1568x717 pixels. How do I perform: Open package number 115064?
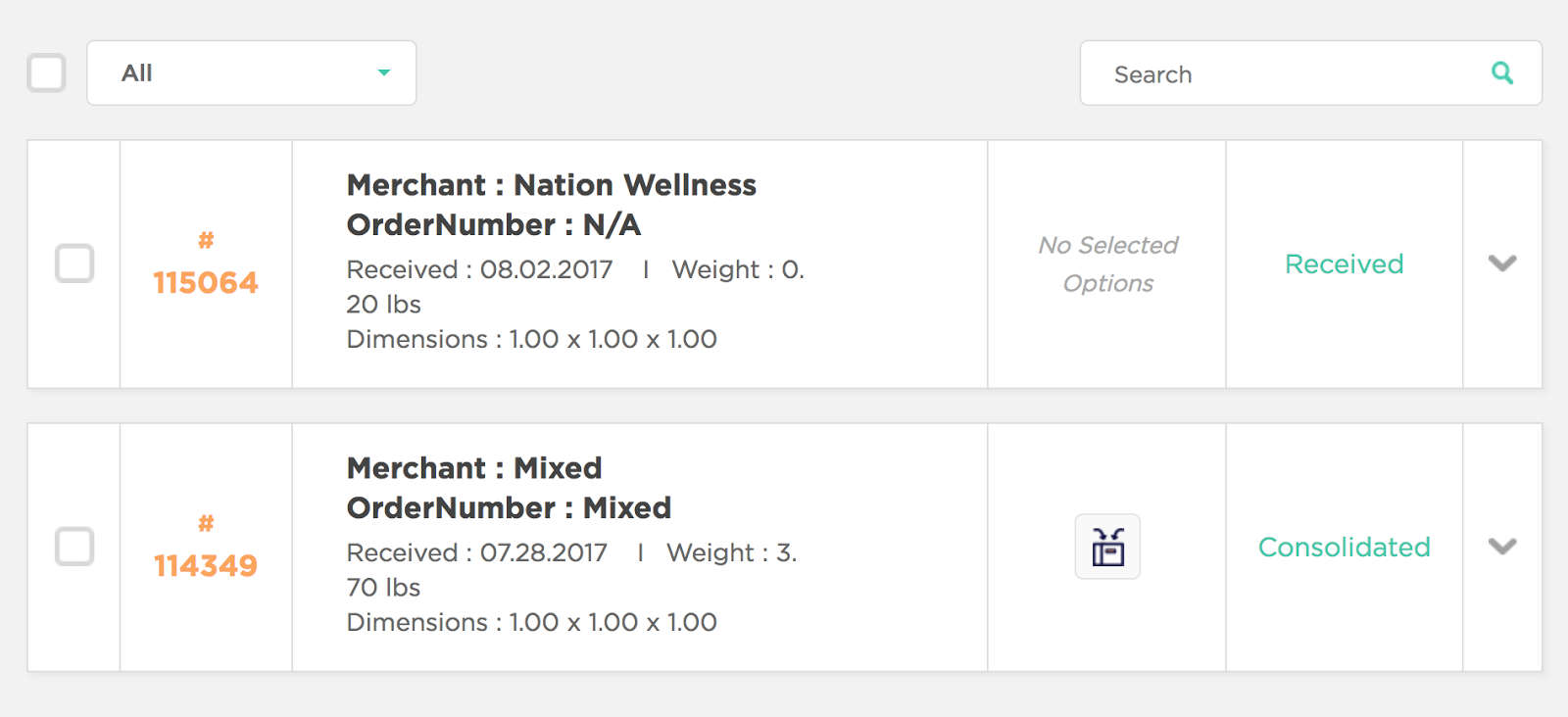click(x=206, y=283)
